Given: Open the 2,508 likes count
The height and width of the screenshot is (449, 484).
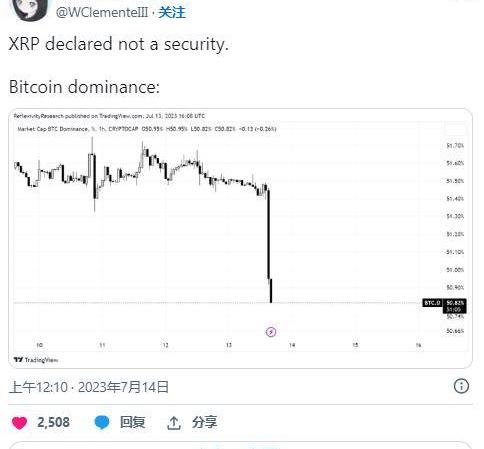Looking at the screenshot, I should pyautogui.click(x=53, y=423).
